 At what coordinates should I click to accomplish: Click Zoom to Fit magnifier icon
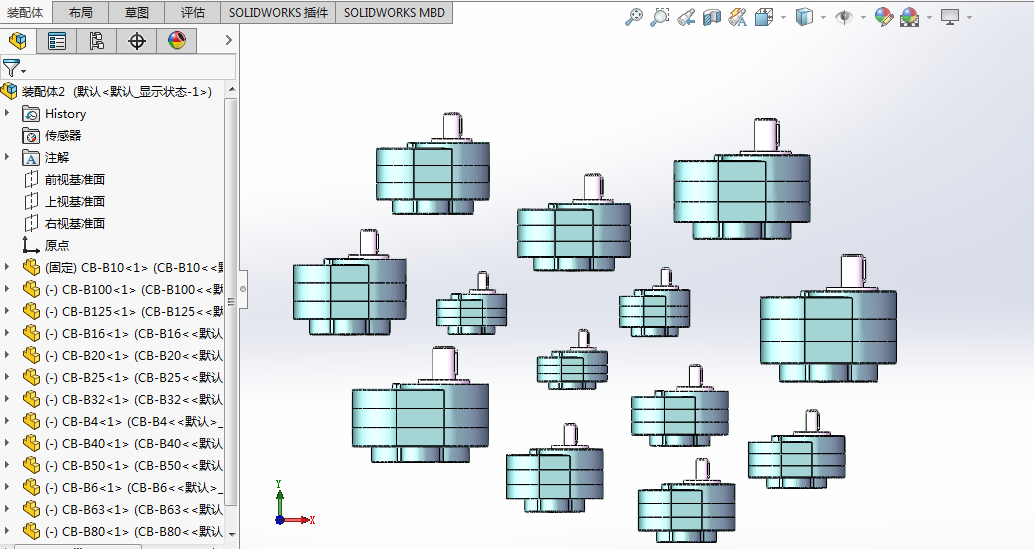coord(634,17)
